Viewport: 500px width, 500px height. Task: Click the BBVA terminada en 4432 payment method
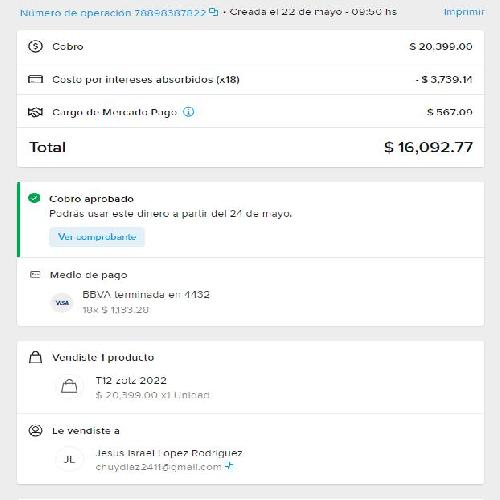tap(146, 295)
